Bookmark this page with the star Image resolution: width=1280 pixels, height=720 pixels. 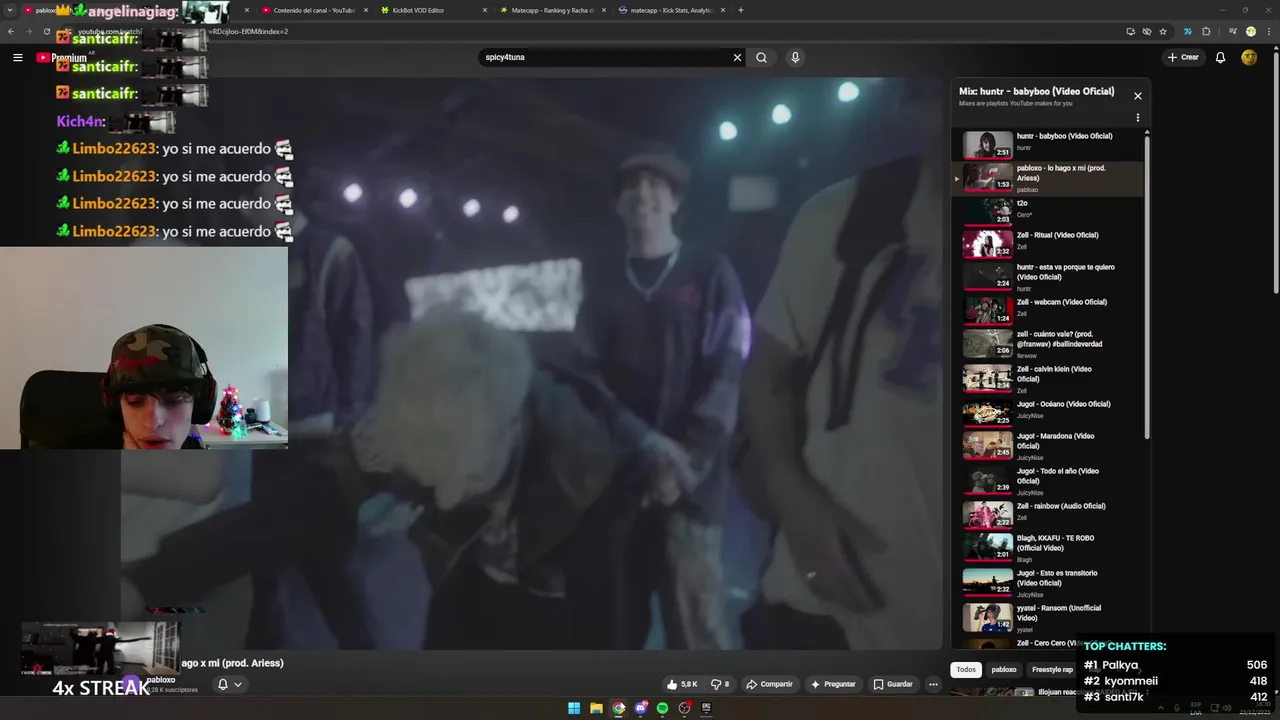(x=1163, y=31)
